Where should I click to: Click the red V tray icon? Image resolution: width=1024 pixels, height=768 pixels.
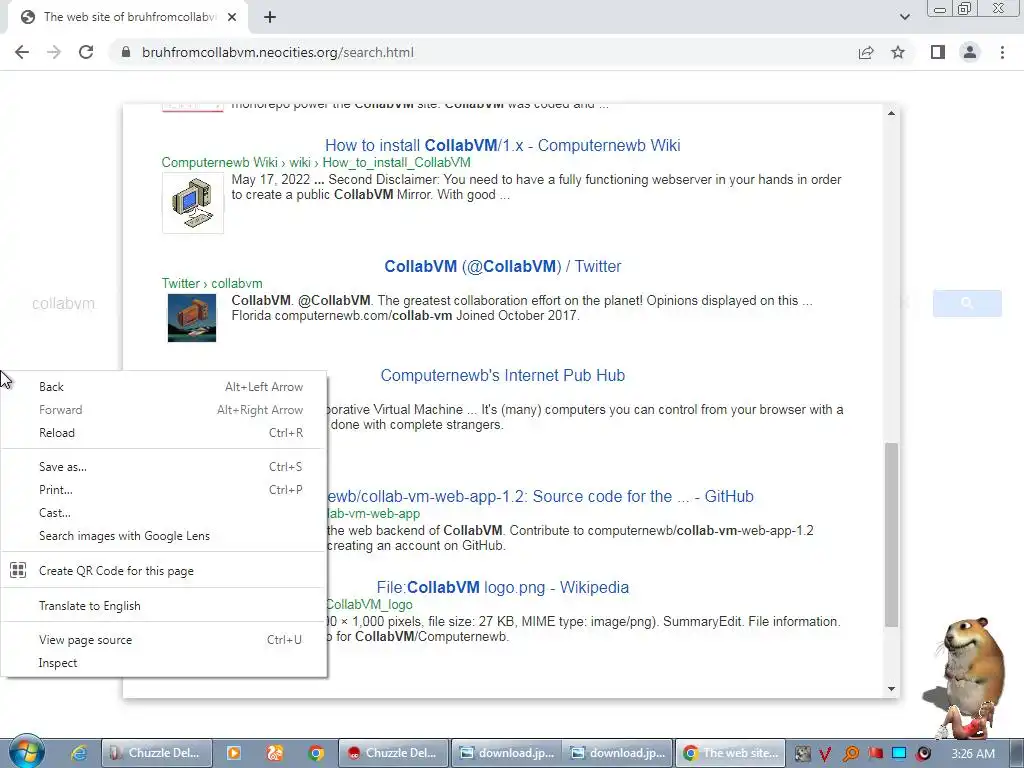(825, 754)
